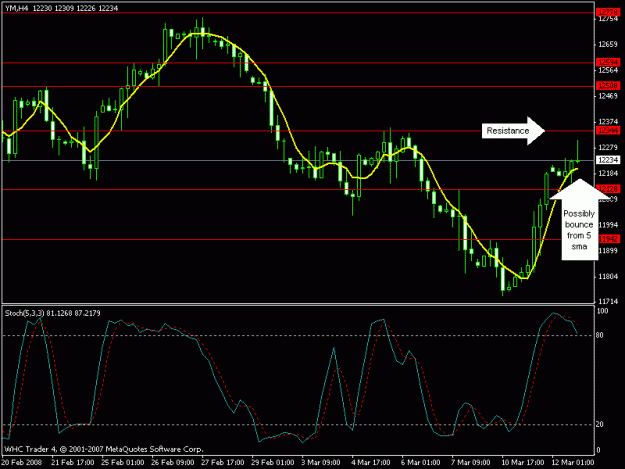Click the "3 Mar 09:00" time label
Image resolution: width=625 pixels, height=469 pixels.
tap(321, 463)
